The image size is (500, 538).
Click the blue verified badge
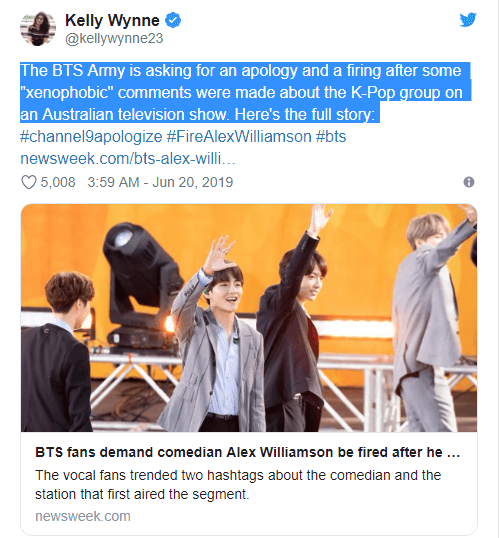coord(173,20)
